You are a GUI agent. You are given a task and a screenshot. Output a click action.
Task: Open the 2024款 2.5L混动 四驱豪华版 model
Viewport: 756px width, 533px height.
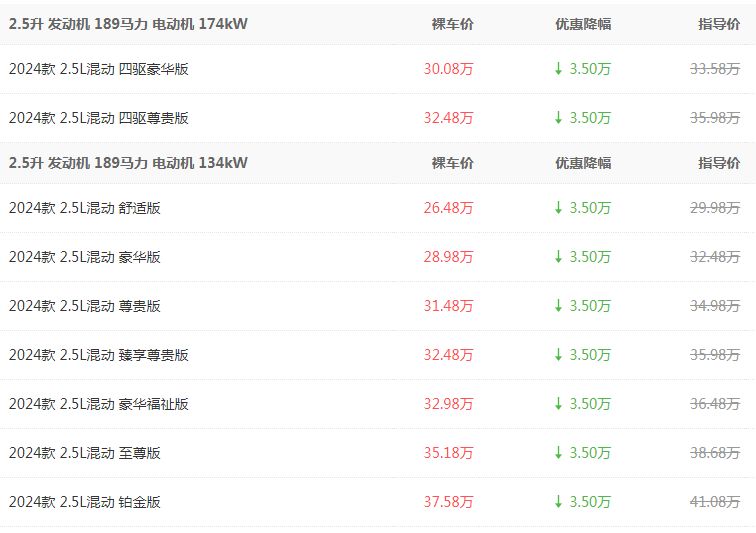[98, 69]
